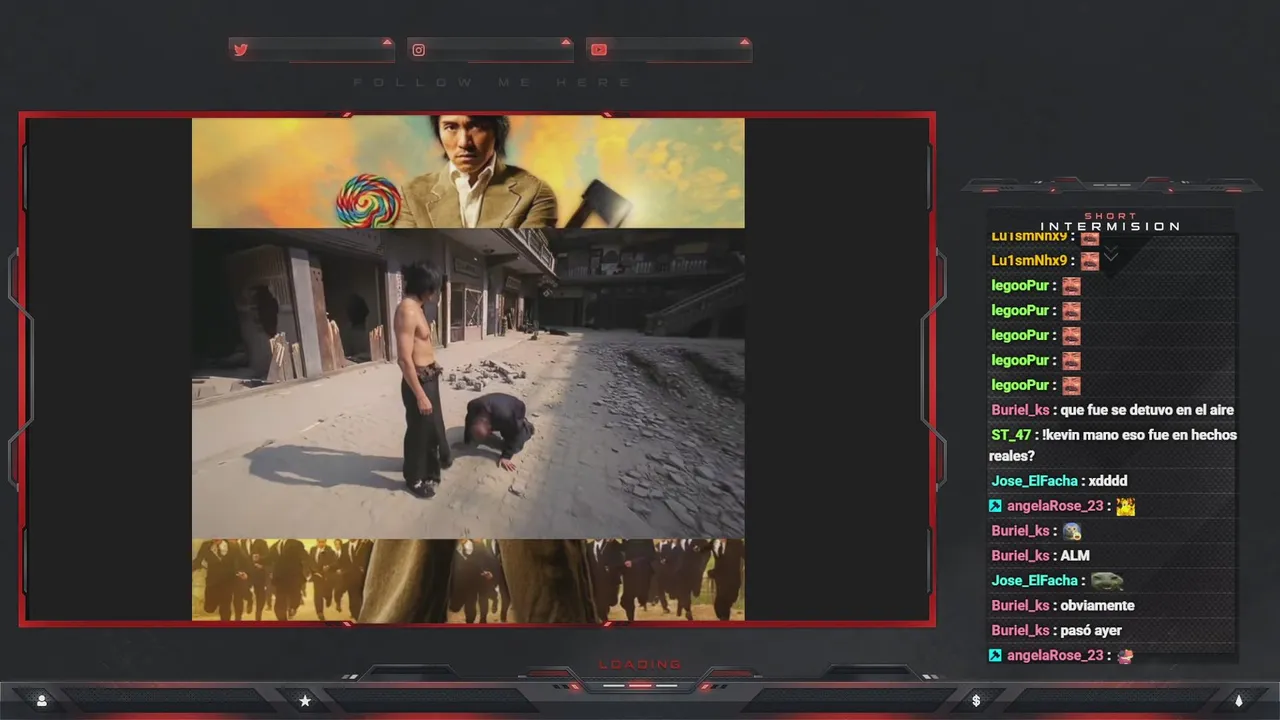Click the top banner image with the lollipop
This screenshot has height=720, width=1280.
pos(468,173)
